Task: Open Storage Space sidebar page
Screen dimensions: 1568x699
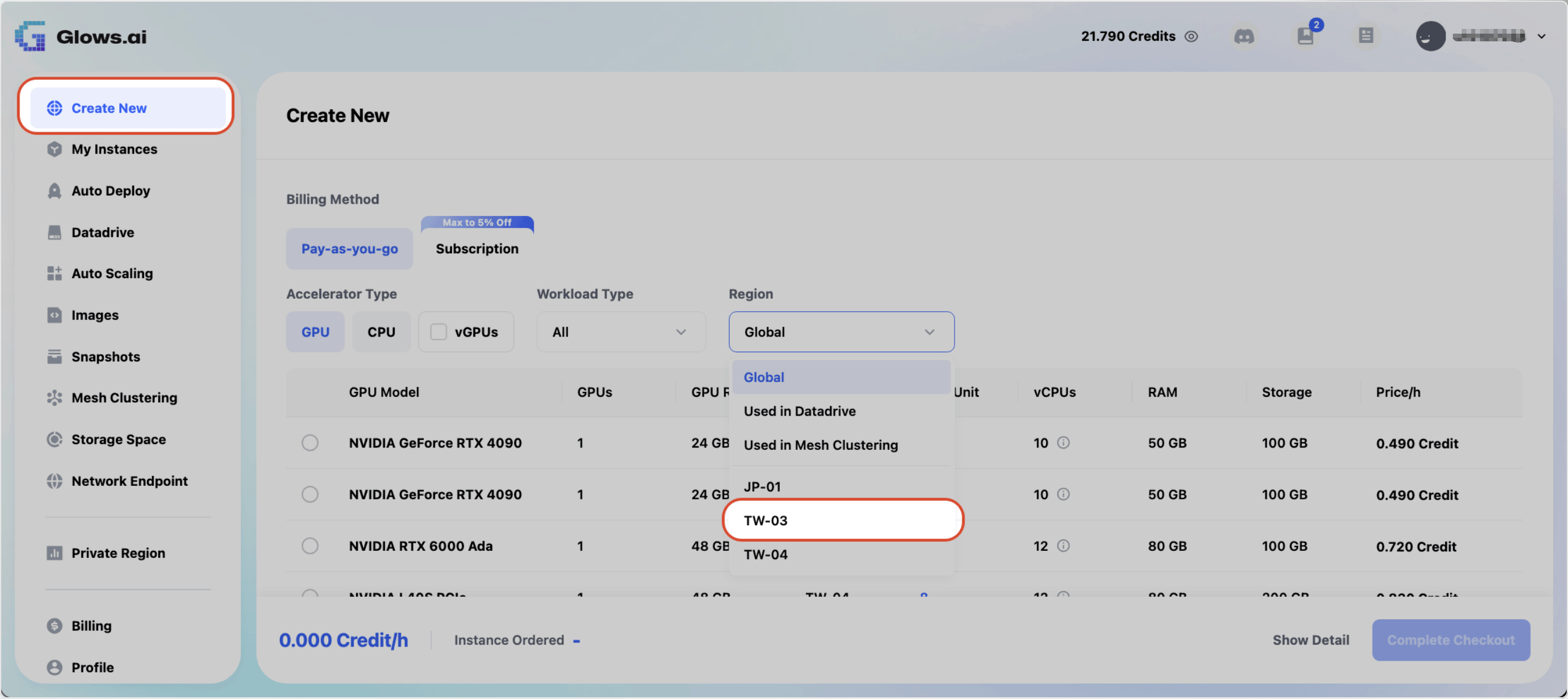Action: tap(119, 440)
